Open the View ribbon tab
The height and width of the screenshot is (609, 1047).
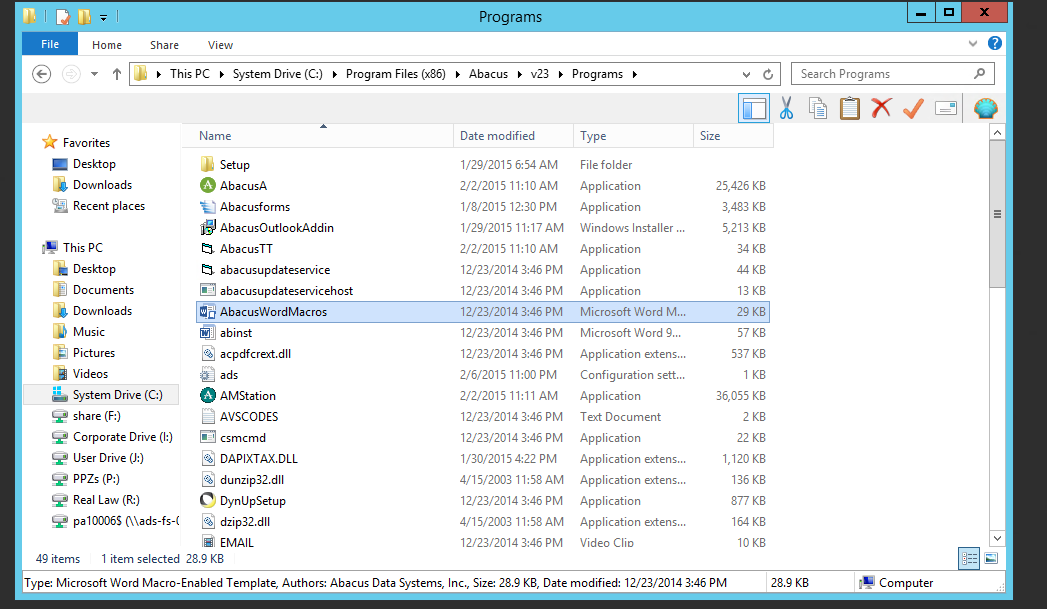pos(220,45)
